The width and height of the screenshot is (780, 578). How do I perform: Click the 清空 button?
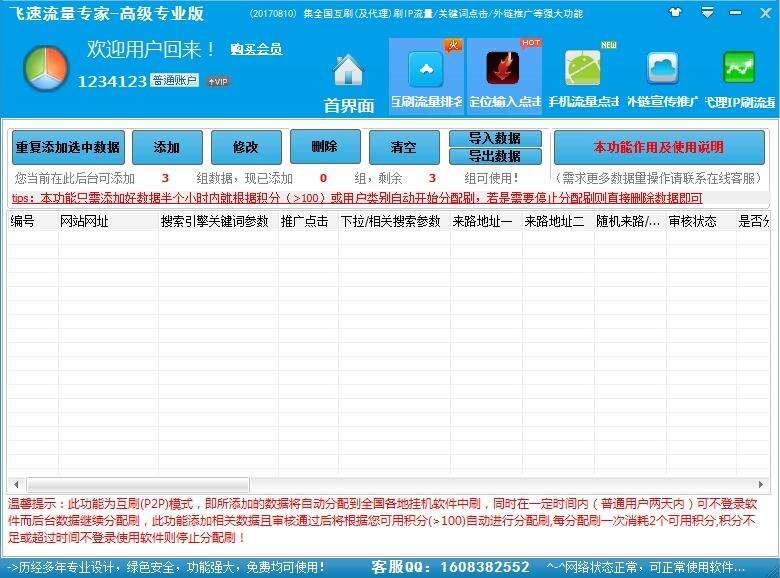pyautogui.click(x=404, y=147)
